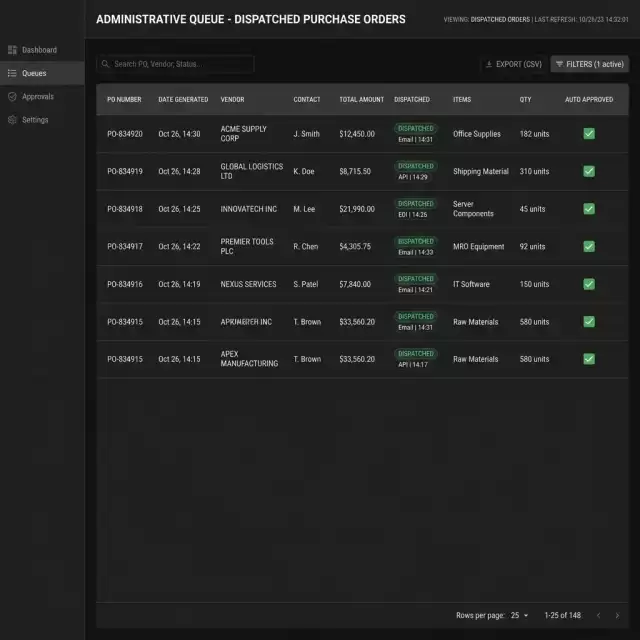640x640 pixels.
Task: Click contact M. Lee
Action: pos(304,209)
